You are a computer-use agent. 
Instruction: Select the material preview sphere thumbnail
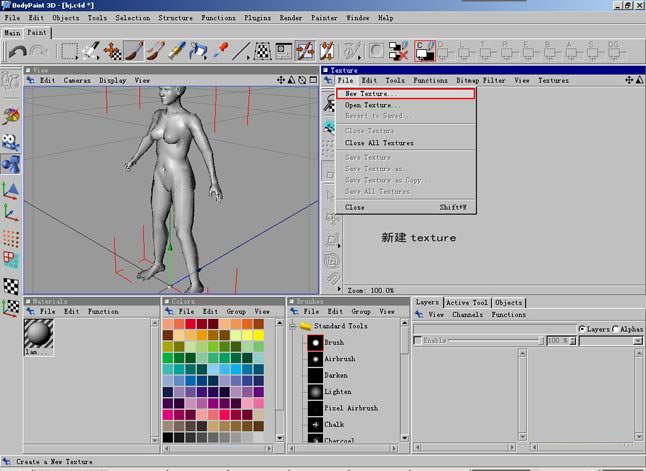pyautogui.click(x=38, y=334)
